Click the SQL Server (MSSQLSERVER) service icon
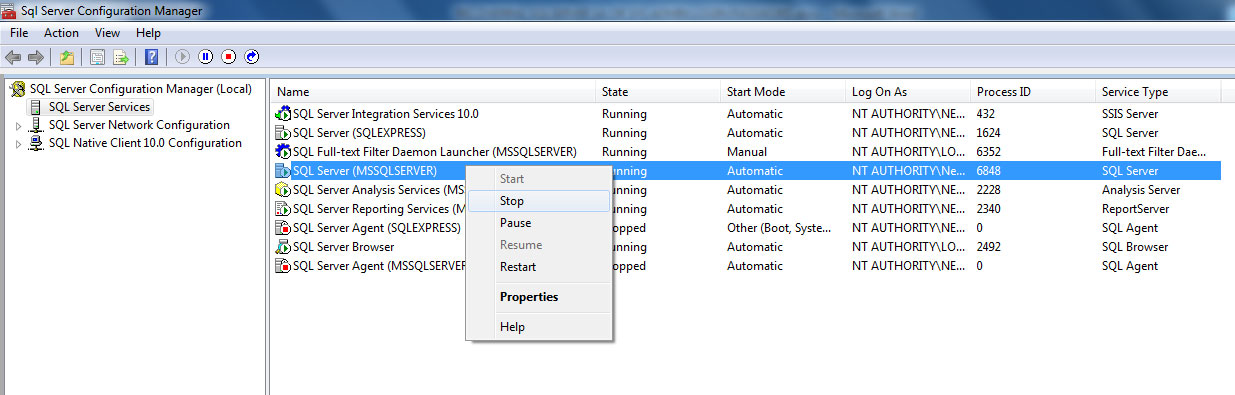This screenshot has width=1235, height=395. 283,171
